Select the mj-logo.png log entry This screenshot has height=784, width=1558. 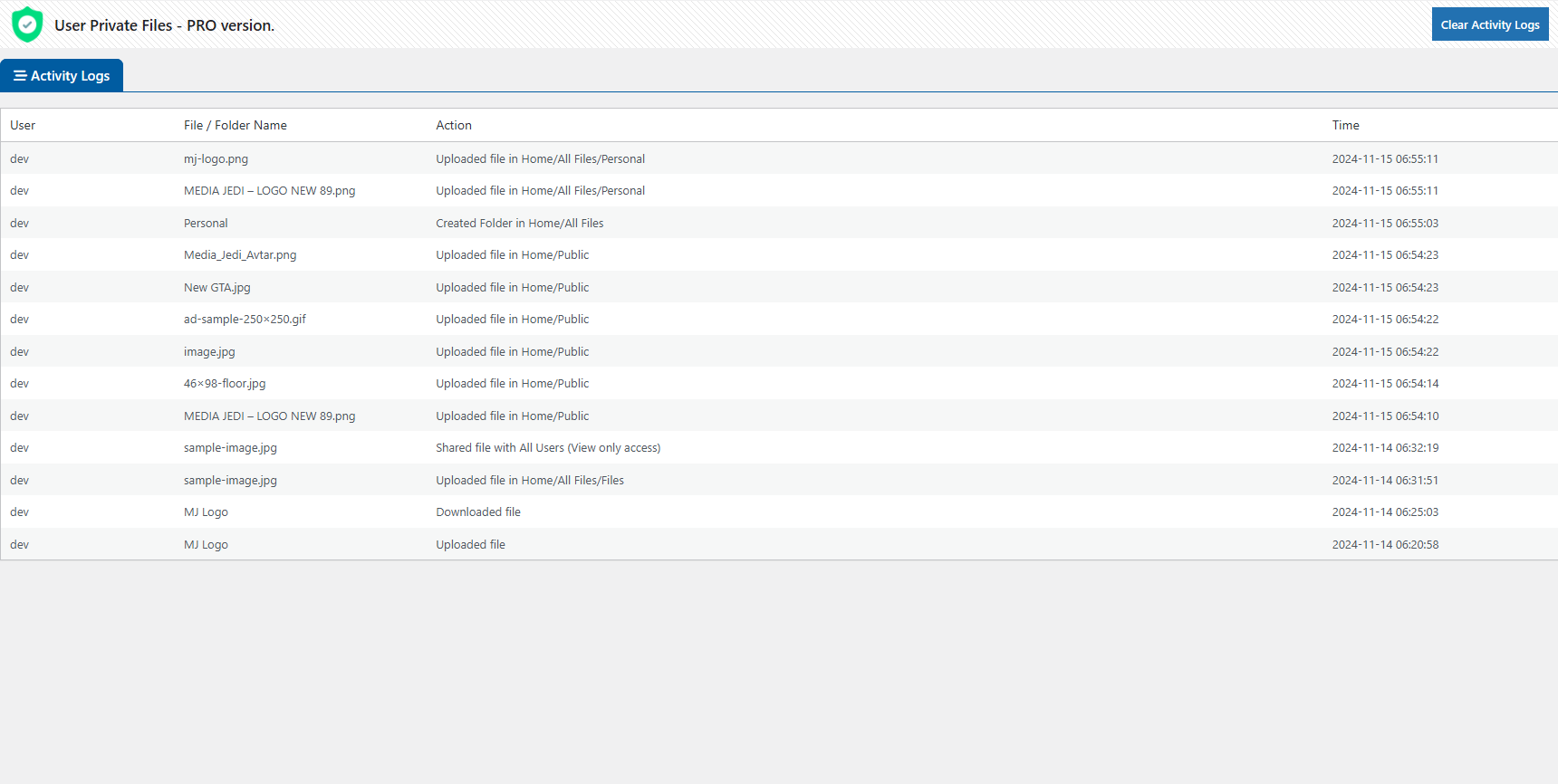216,159
